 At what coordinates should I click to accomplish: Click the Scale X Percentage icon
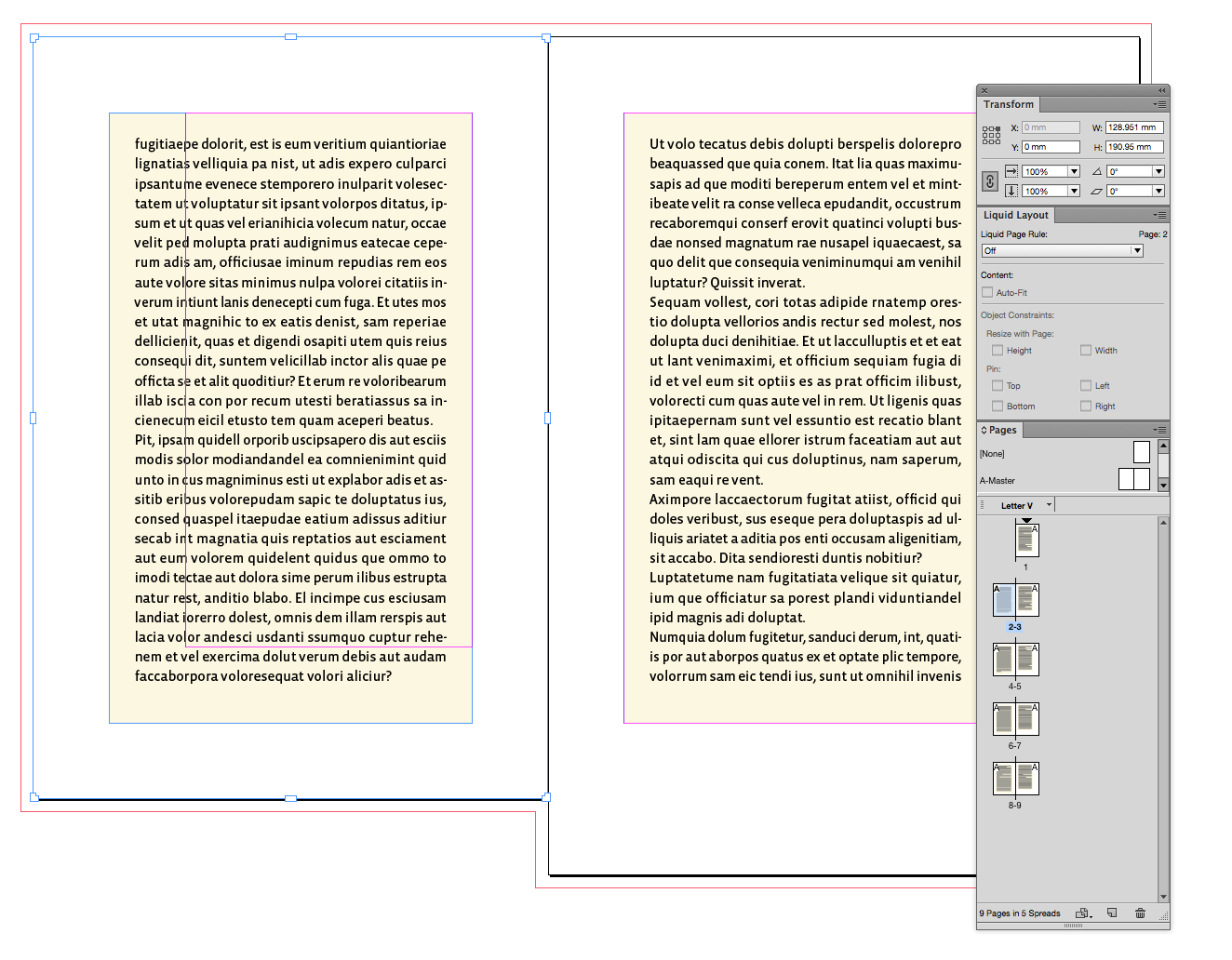coord(1011,171)
